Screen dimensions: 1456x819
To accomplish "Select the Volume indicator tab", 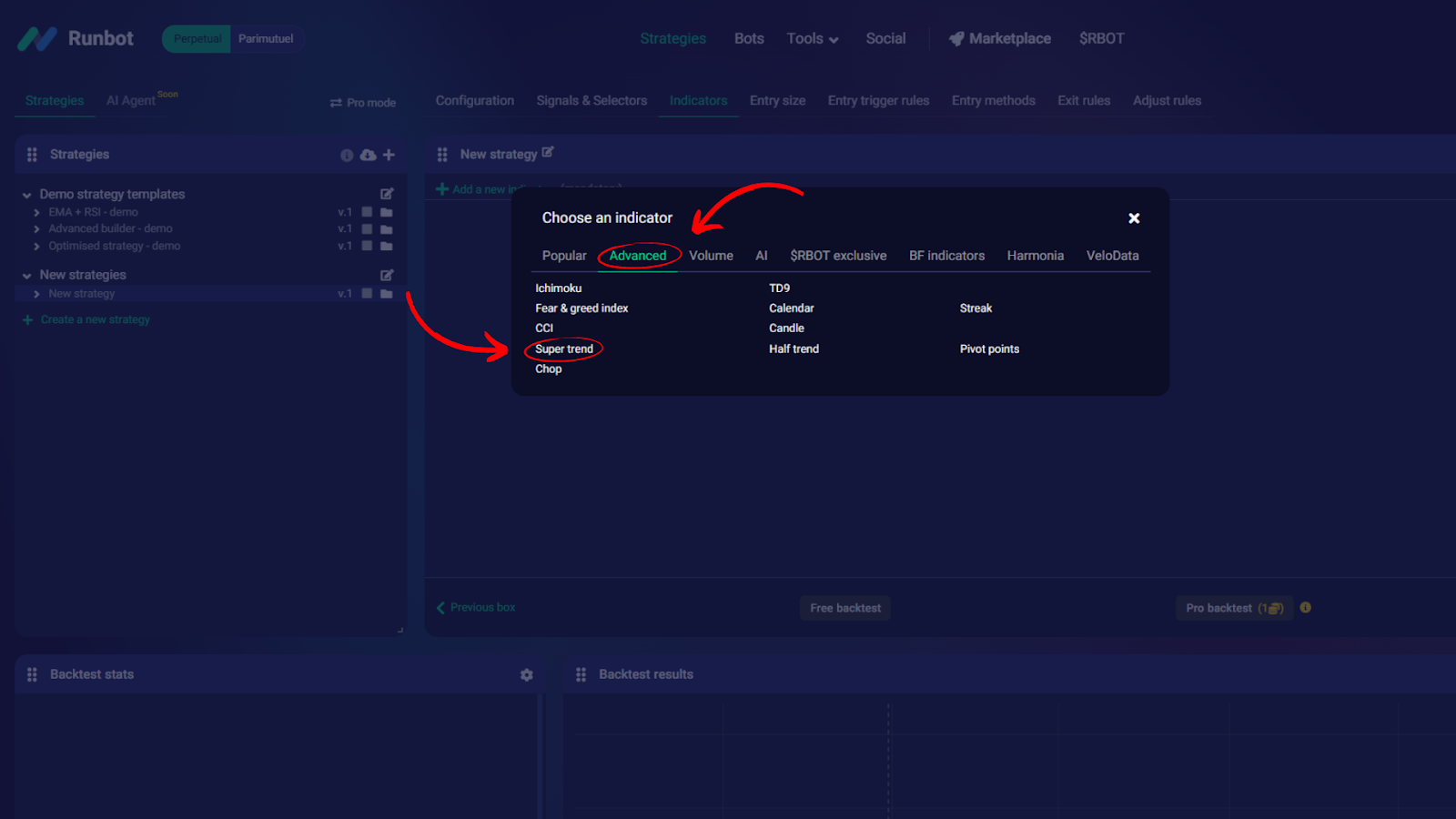I will [x=711, y=256].
